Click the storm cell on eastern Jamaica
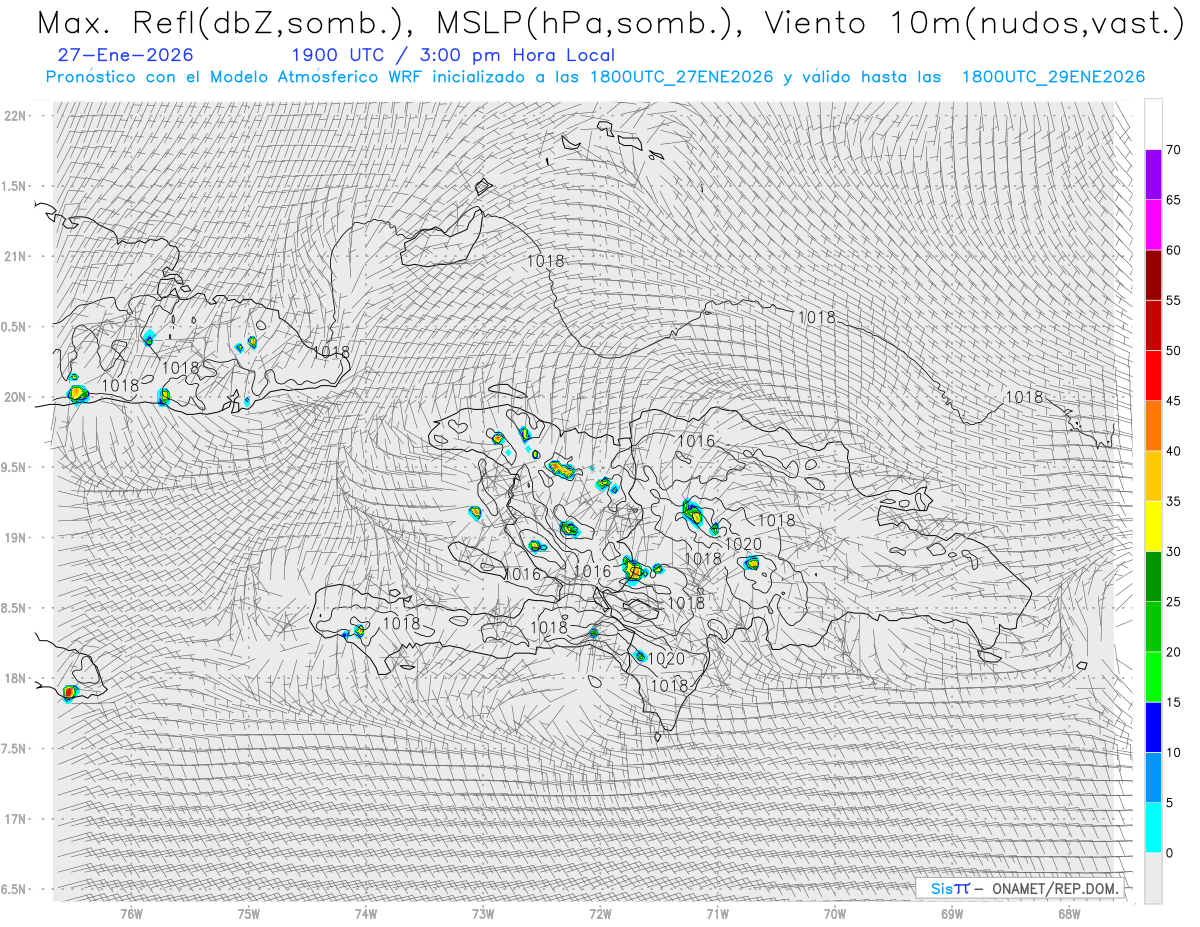Viewport: 1200px width, 927px height. (69, 692)
